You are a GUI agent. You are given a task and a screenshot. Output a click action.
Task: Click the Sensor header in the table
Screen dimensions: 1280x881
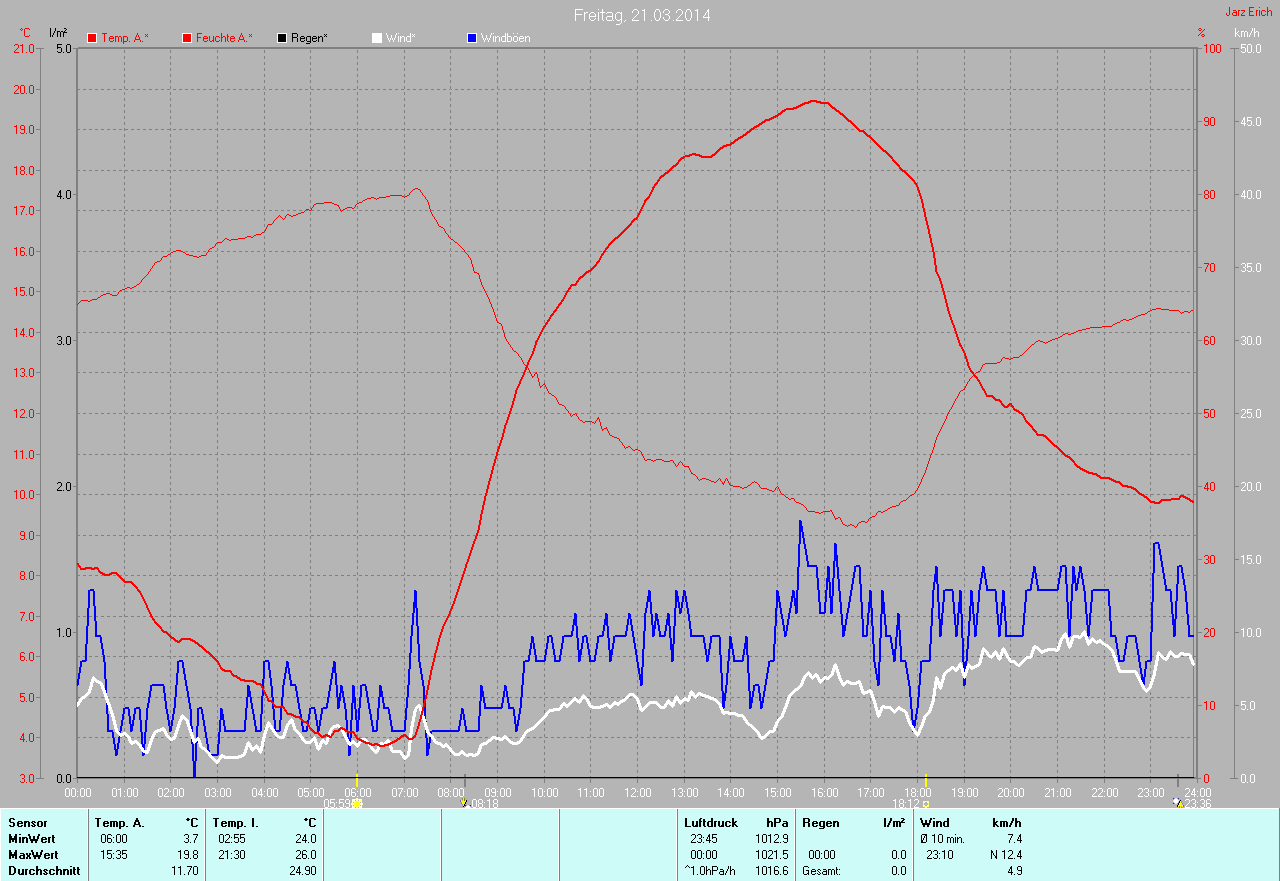[27, 823]
